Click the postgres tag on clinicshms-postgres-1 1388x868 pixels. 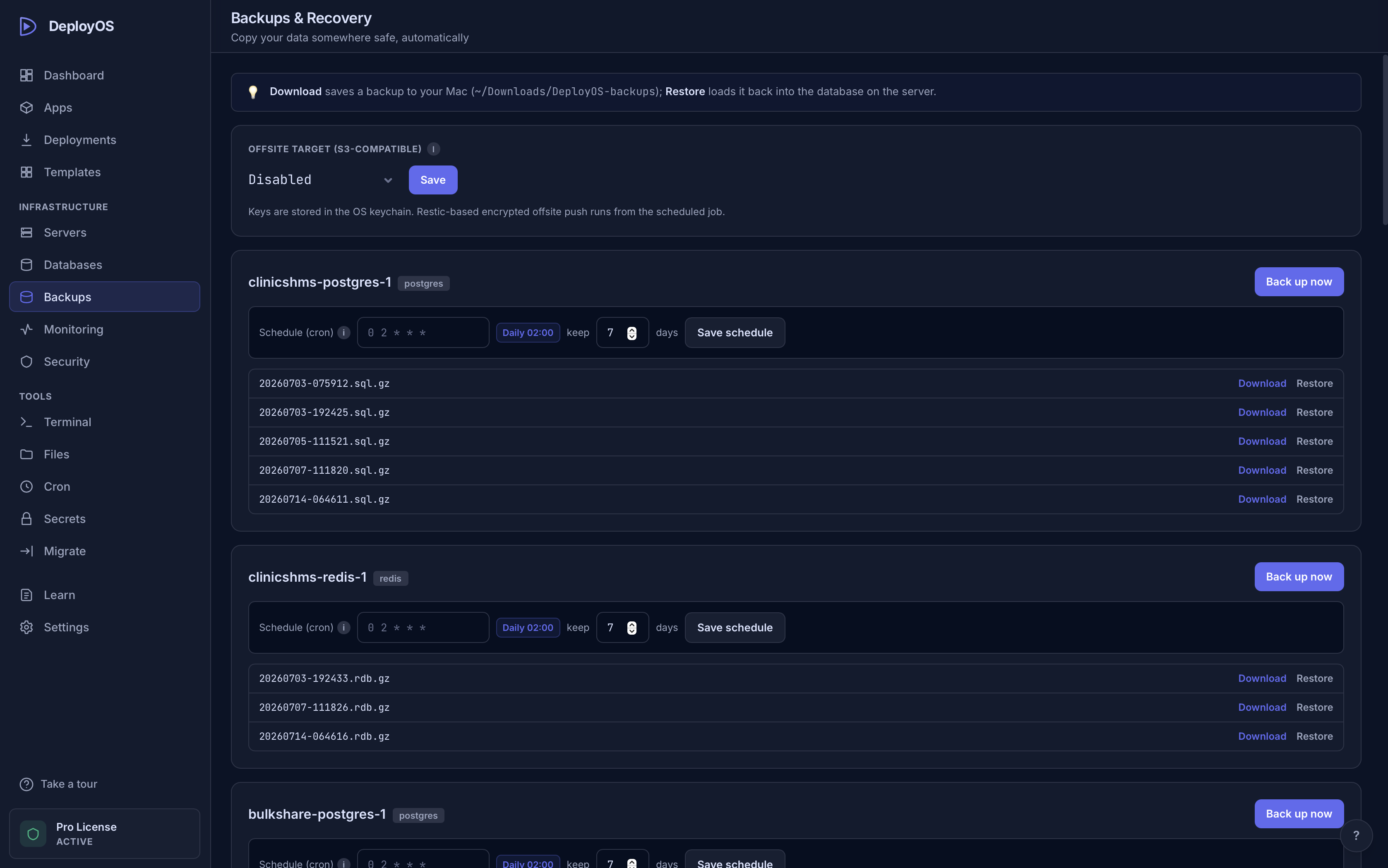423,283
